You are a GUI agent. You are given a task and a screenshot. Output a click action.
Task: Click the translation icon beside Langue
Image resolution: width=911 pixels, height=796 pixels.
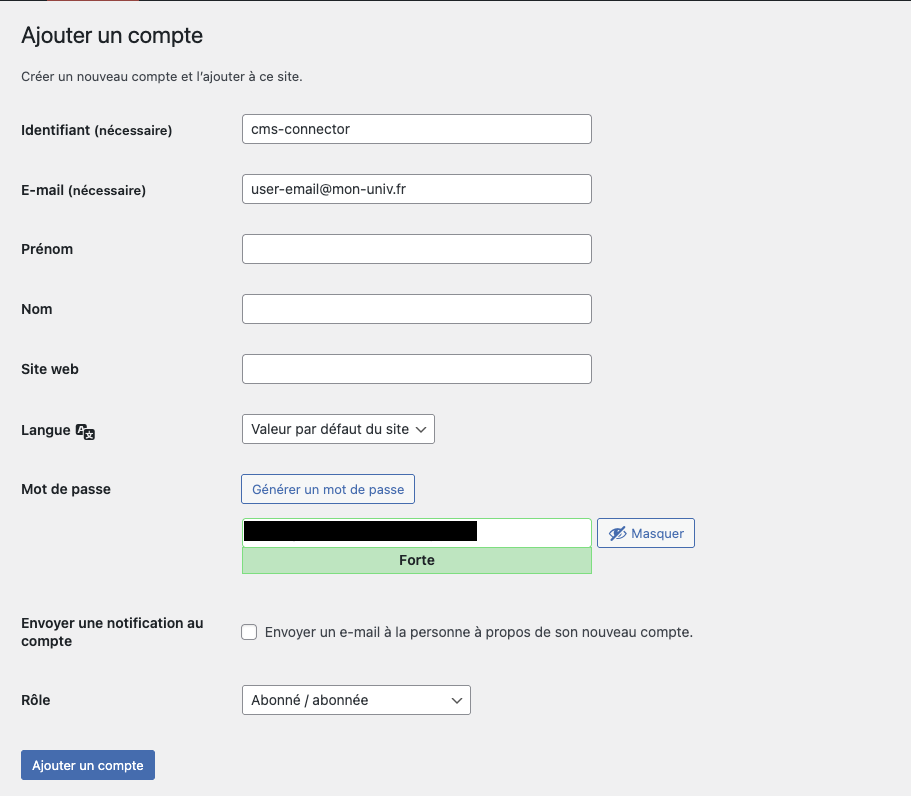click(x=86, y=431)
